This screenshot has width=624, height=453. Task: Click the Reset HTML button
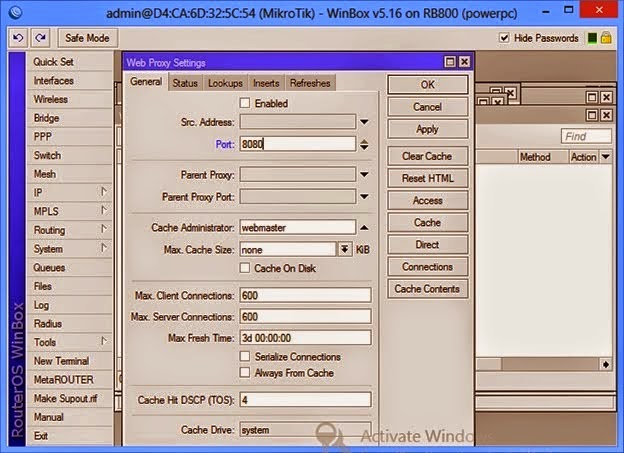pos(428,178)
